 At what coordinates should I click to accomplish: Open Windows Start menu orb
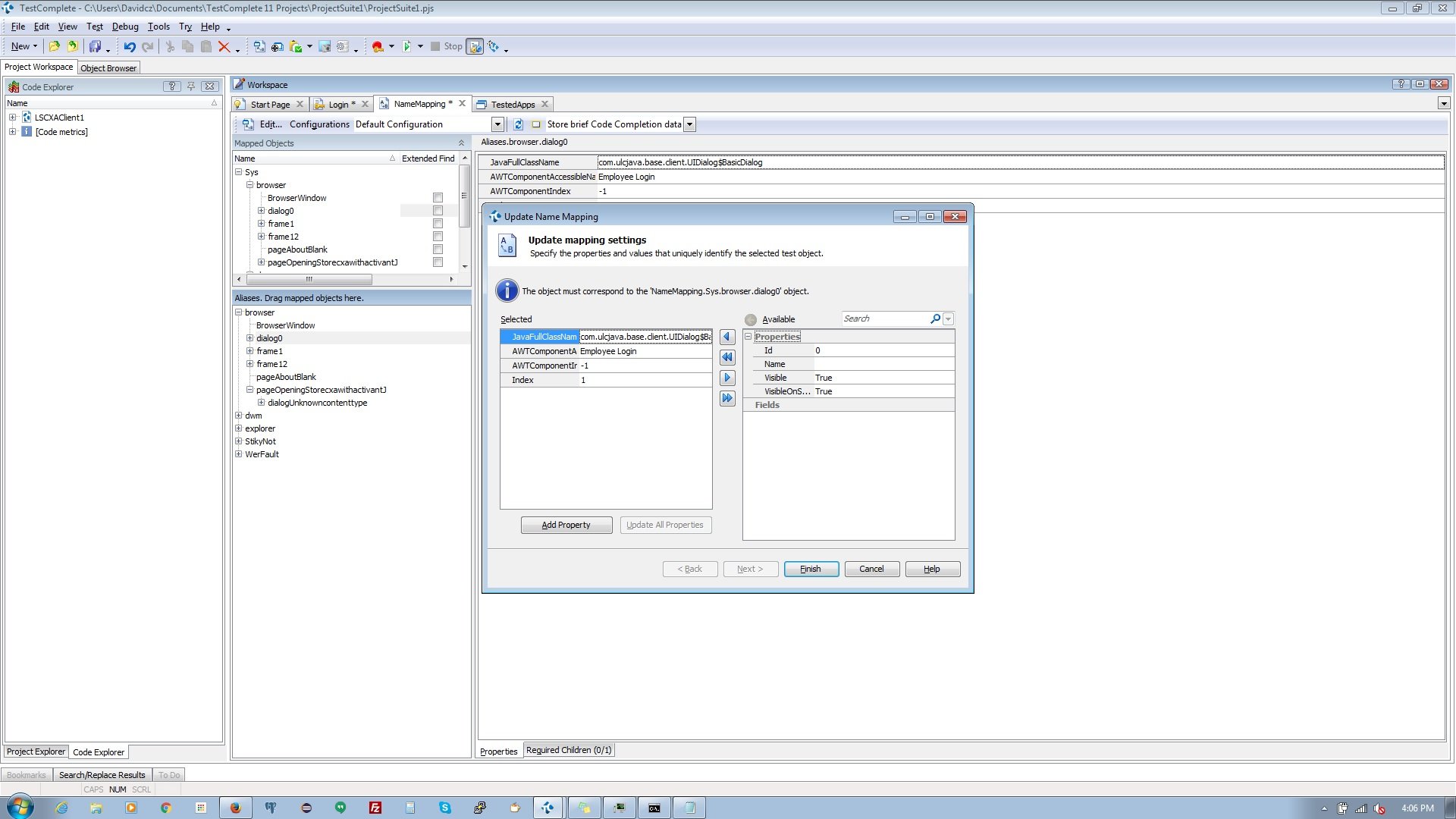(x=20, y=808)
